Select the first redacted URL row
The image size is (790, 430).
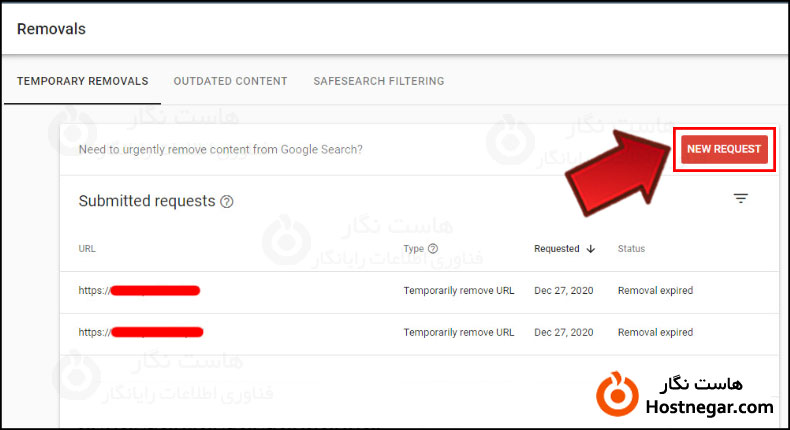click(x=140, y=291)
